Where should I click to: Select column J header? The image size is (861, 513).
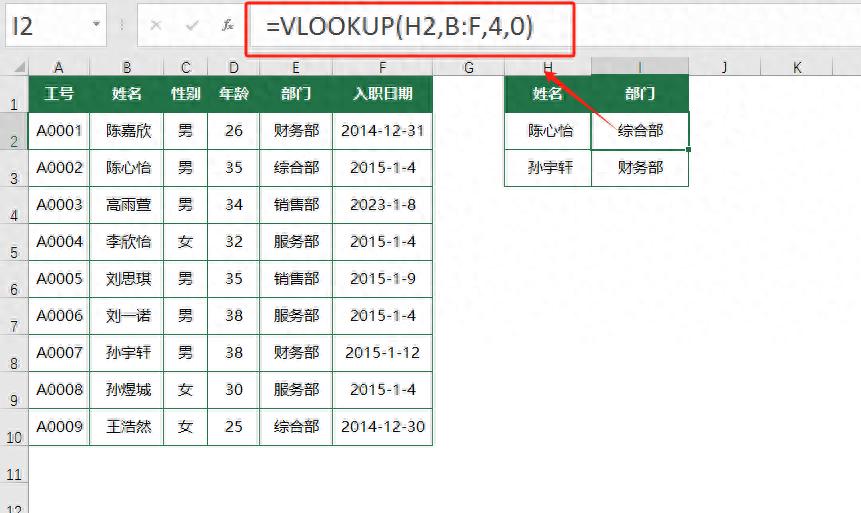point(724,68)
